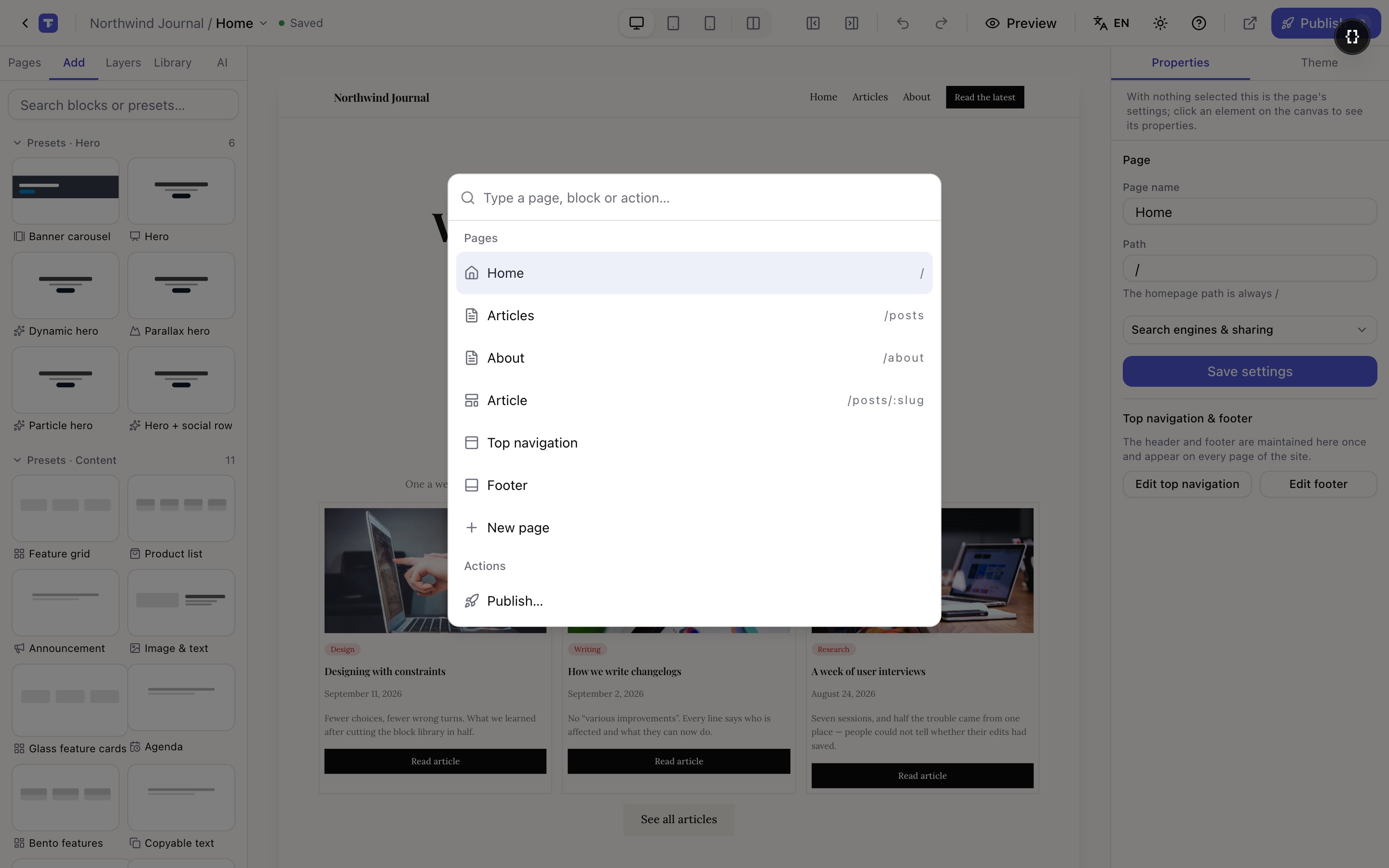1389x868 pixels.
Task: Open help question mark icon
Action: 1198,23
